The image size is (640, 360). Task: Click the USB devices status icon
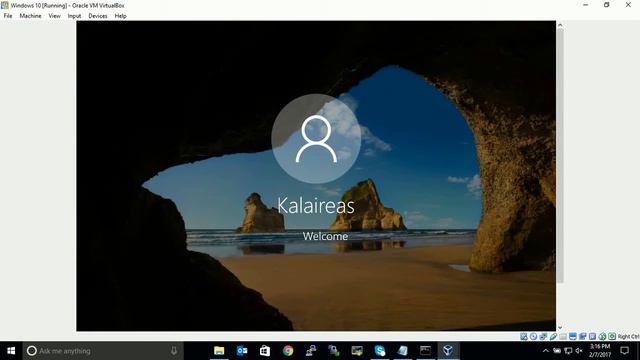[x=553, y=336]
